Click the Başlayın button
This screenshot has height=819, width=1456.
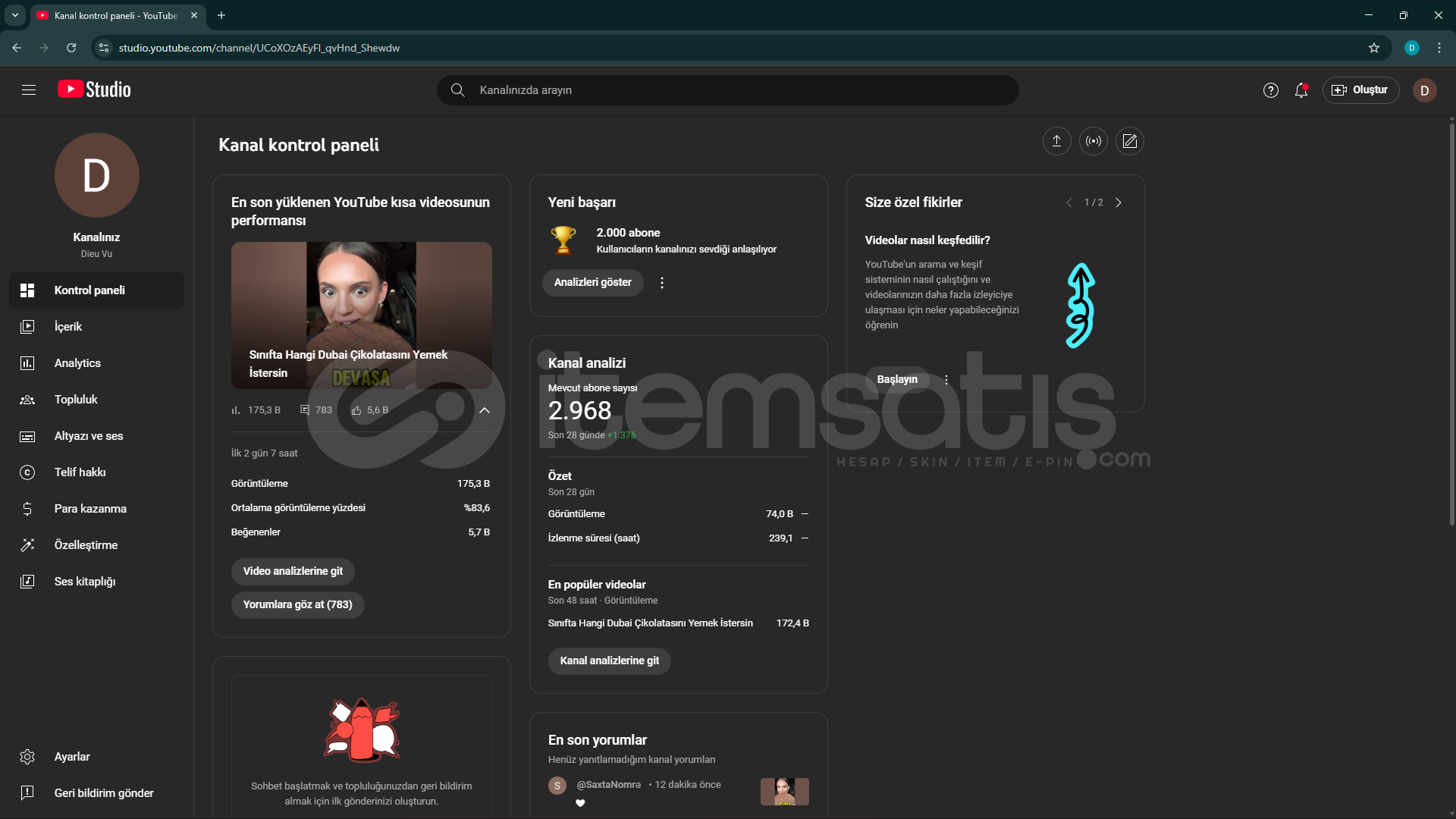pyautogui.click(x=897, y=380)
